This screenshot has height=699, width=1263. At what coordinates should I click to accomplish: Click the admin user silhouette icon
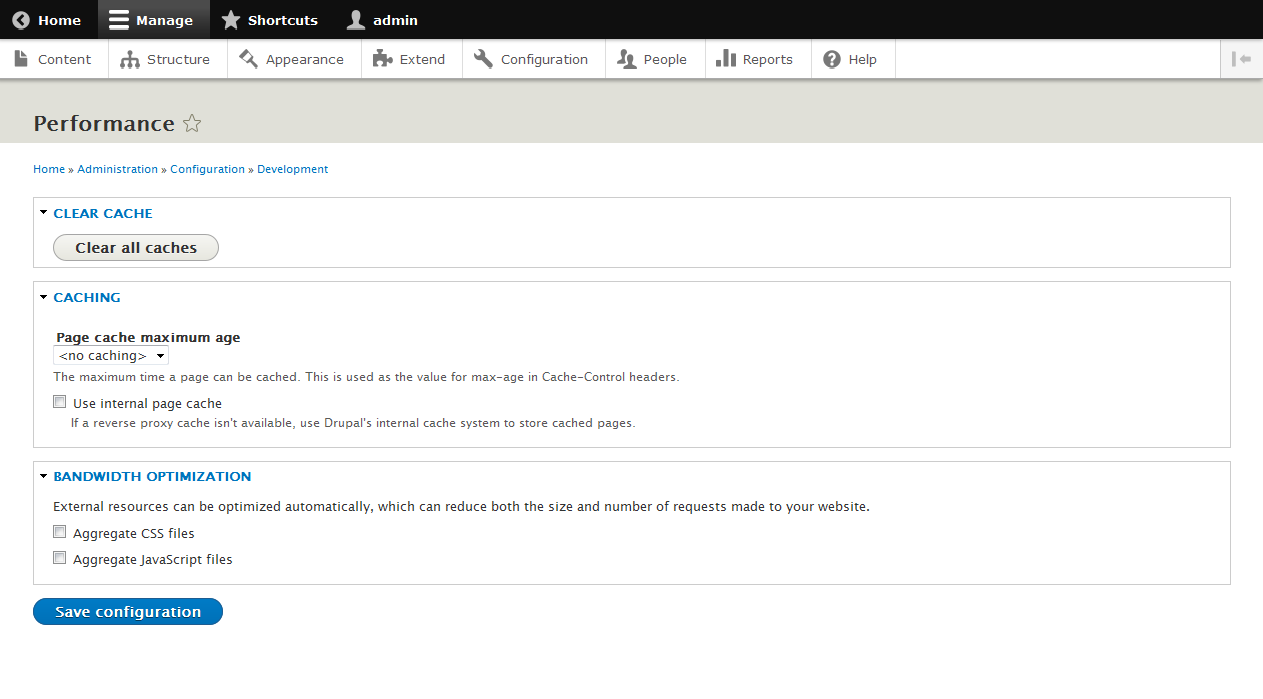pos(356,20)
